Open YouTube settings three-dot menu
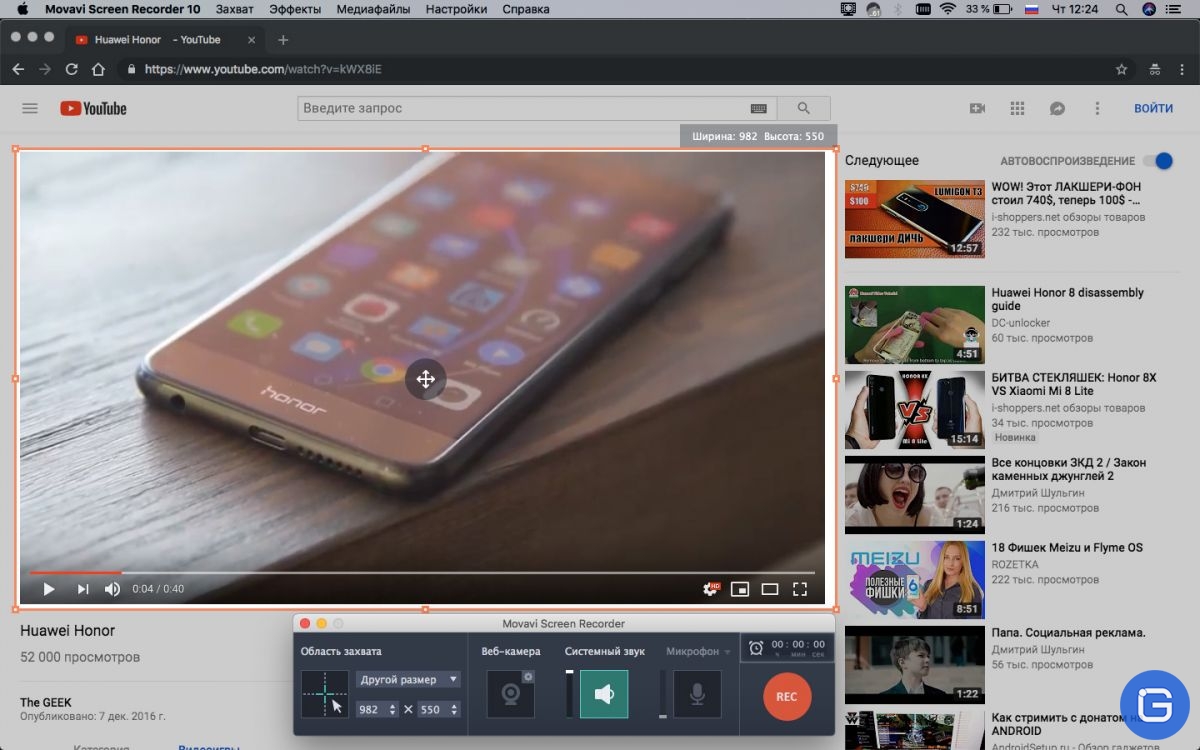This screenshot has height=750, width=1200. (1097, 108)
